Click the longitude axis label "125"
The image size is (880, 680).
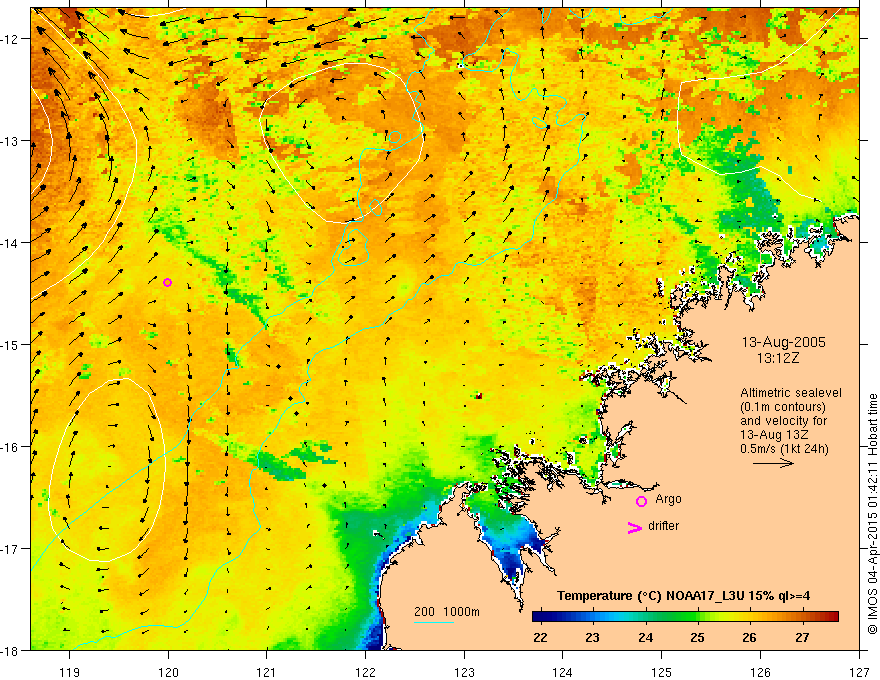point(662,672)
